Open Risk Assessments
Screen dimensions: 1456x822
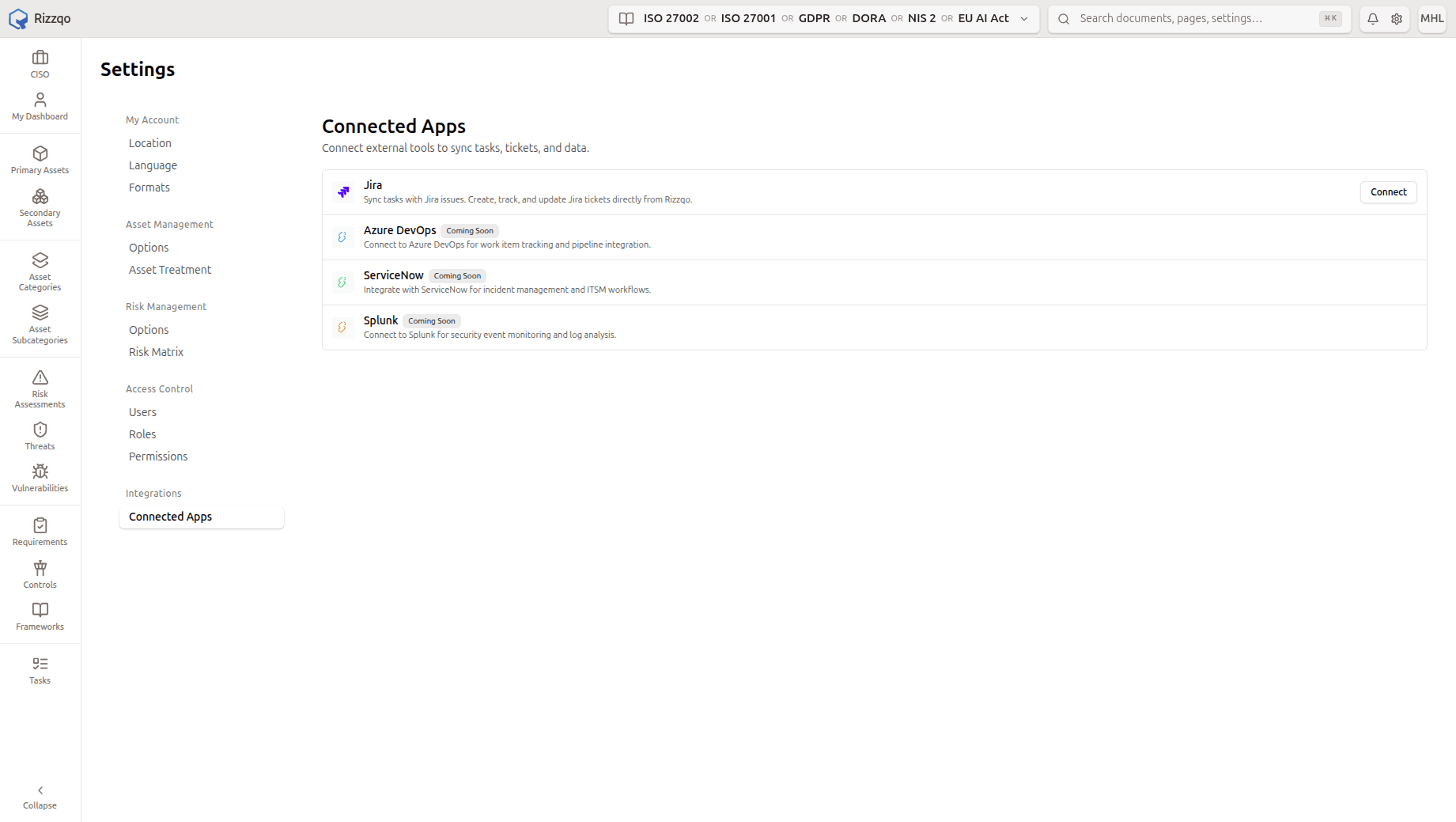click(40, 389)
